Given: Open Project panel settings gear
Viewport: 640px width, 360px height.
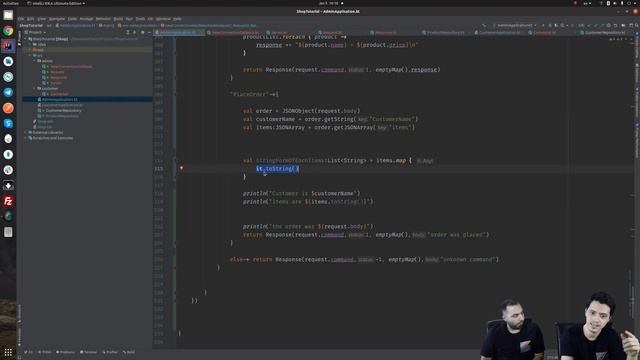Looking at the screenshot, I should click(142, 32).
